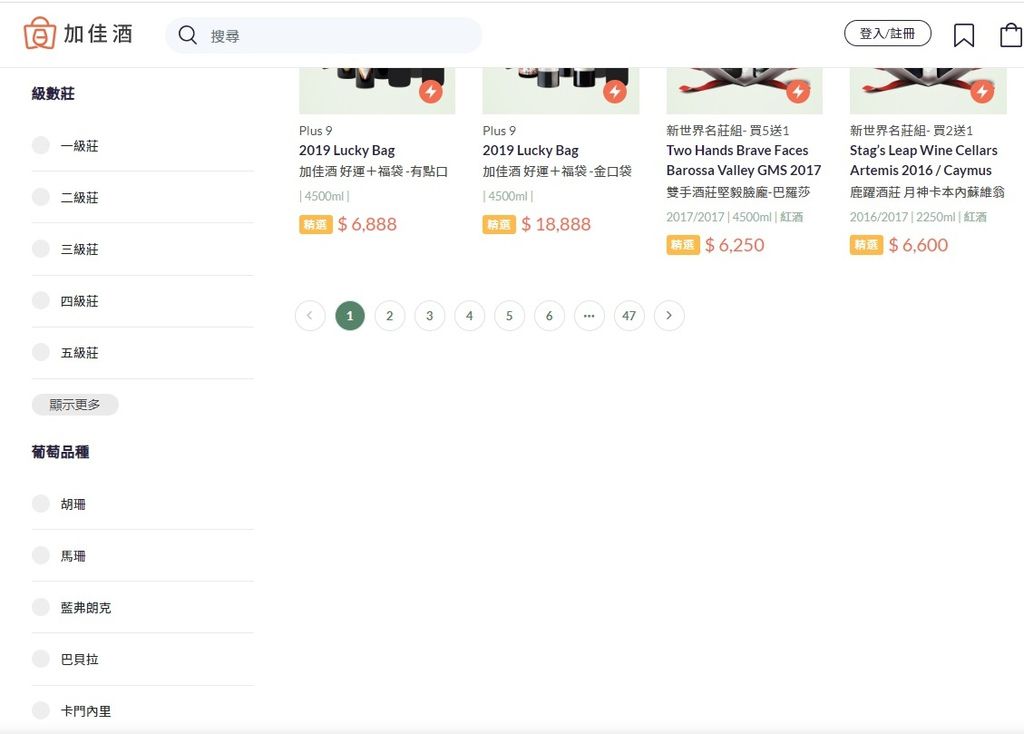This screenshot has height=734, width=1024.
Task: Open 2019 Lucky Bag 金口袋 product title
Action: 530,150
